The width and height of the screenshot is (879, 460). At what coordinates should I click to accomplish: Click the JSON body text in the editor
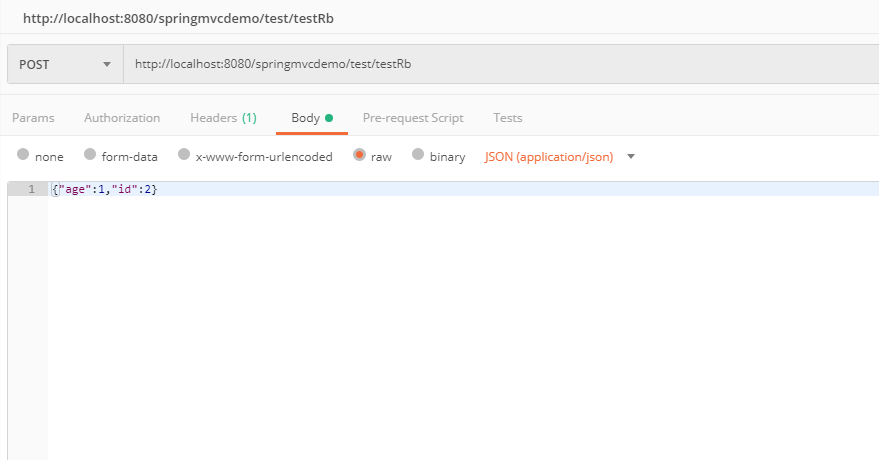point(105,189)
